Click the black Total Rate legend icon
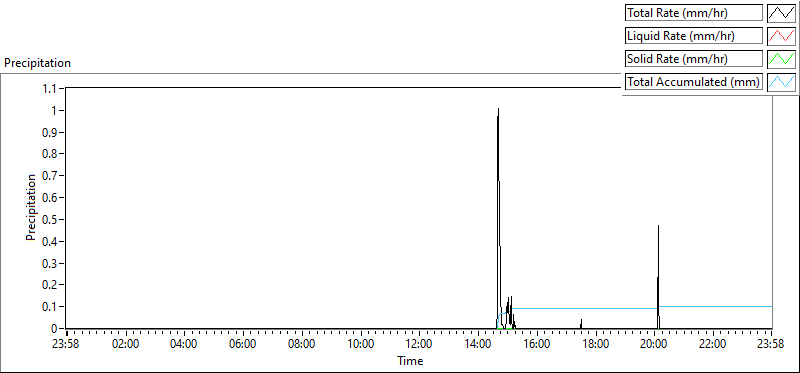 coord(781,13)
